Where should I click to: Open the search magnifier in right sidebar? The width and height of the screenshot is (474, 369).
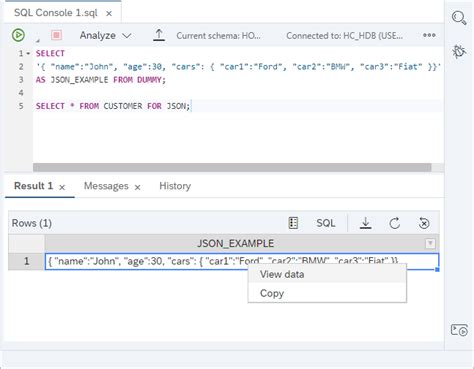(459, 18)
